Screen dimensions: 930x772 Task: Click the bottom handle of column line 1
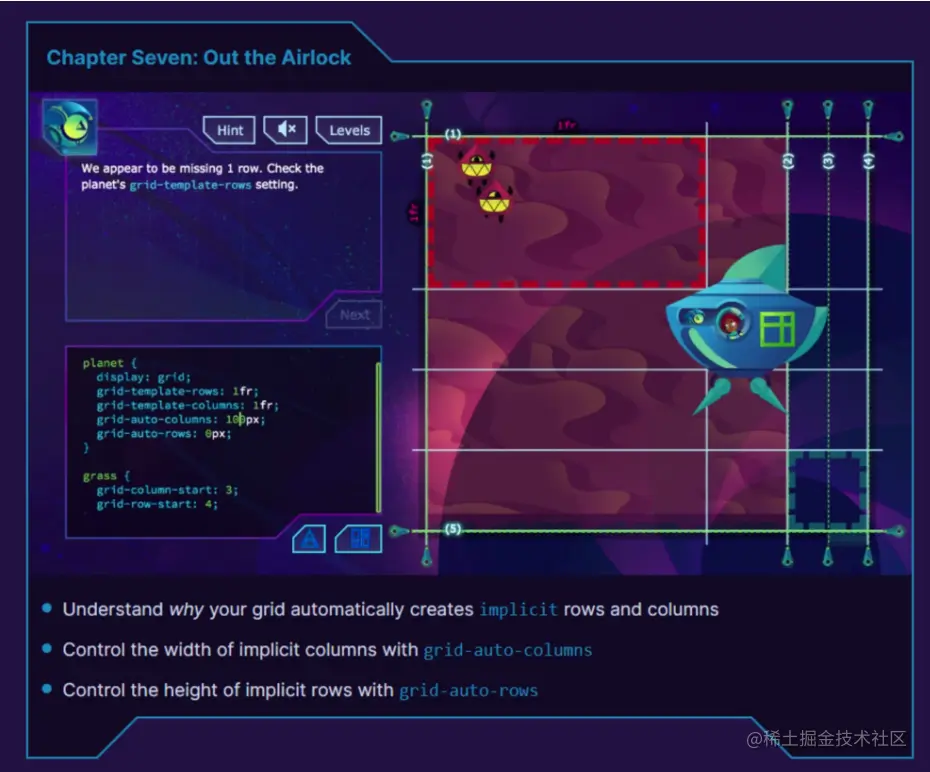click(426, 557)
